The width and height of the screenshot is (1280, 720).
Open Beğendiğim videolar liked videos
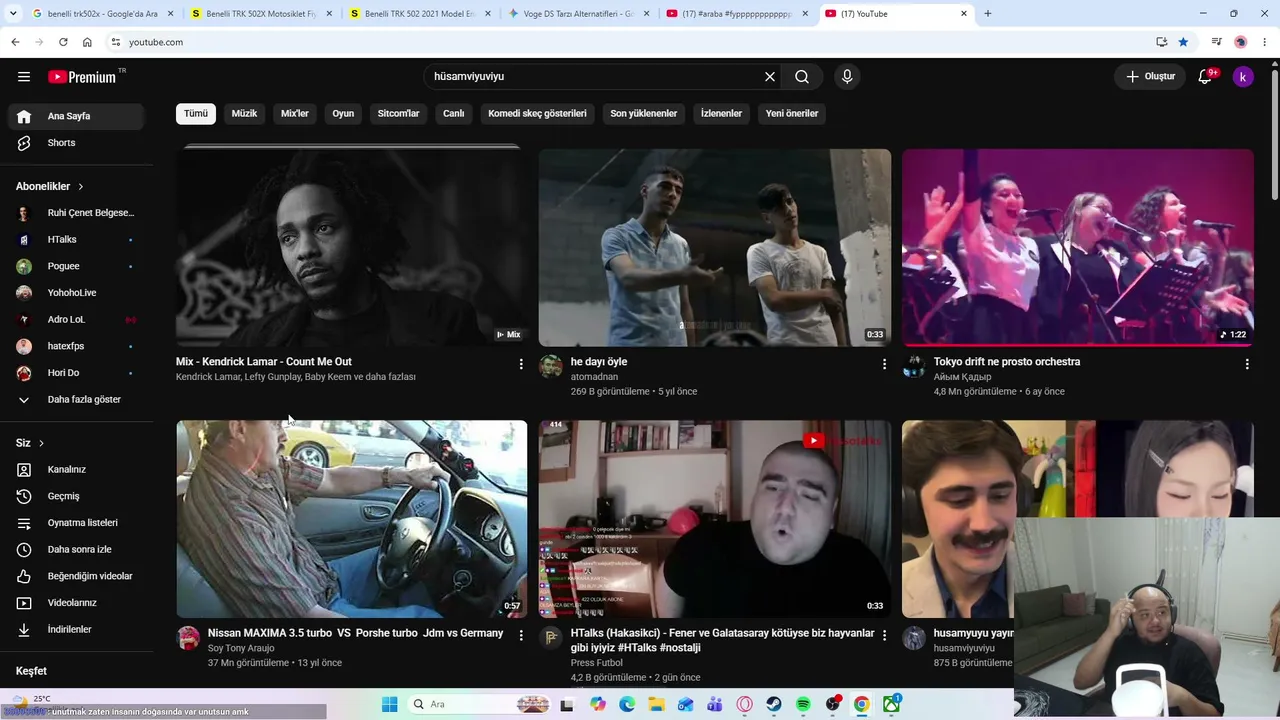(x=76, y=576)
